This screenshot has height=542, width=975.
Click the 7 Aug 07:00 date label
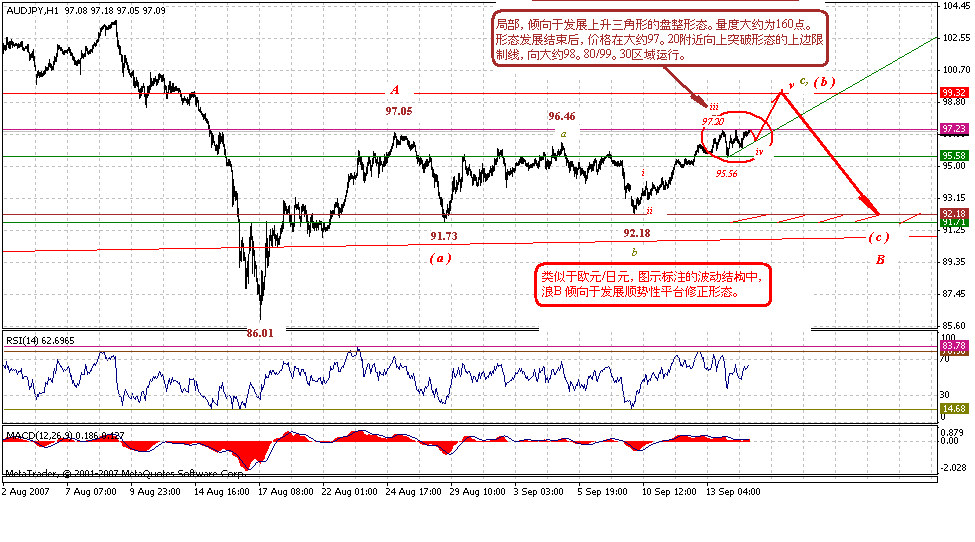pos(91,492)
